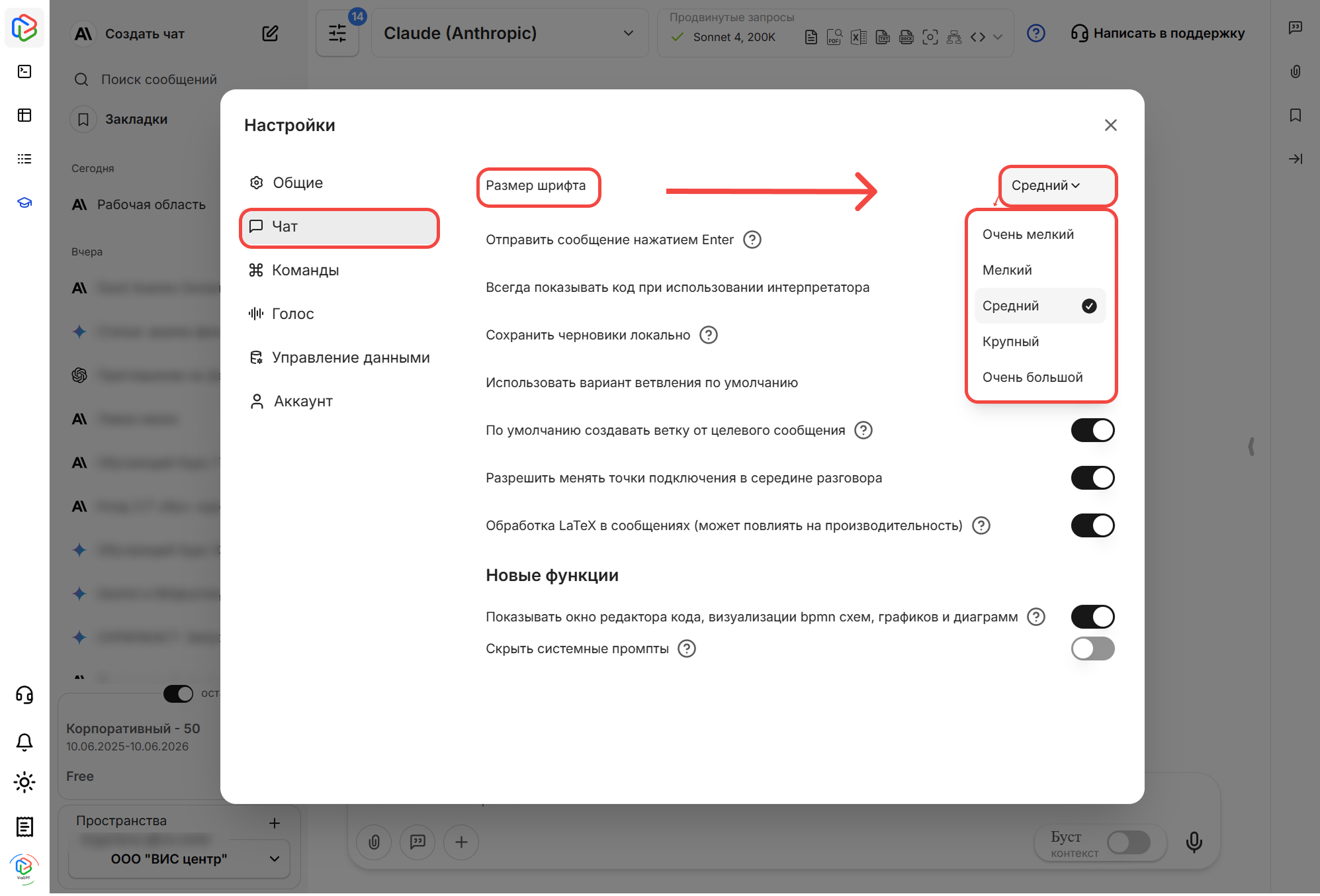
Task: Click the TXT file icon in the top toolbar
Action: pos(883,37)
